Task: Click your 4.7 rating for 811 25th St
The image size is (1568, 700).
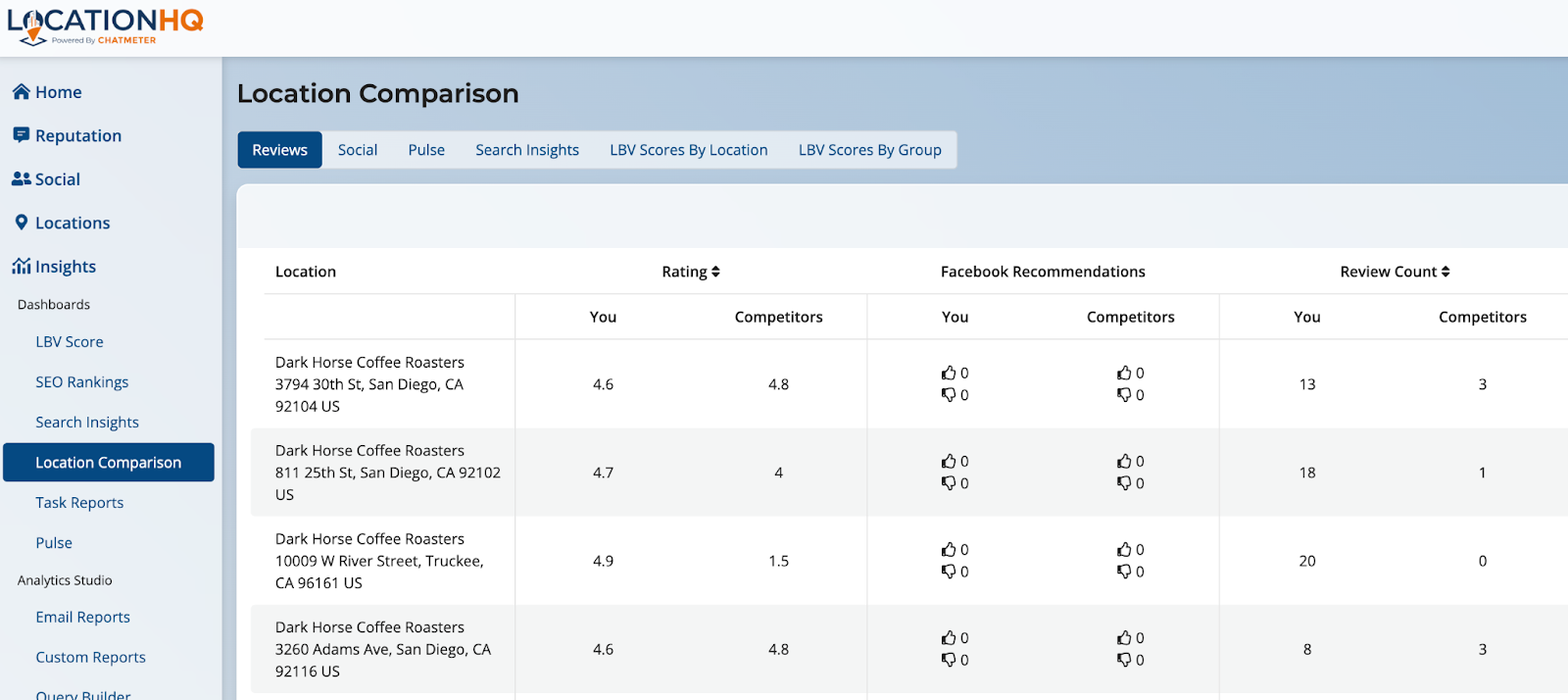Action: click(603, 473)
